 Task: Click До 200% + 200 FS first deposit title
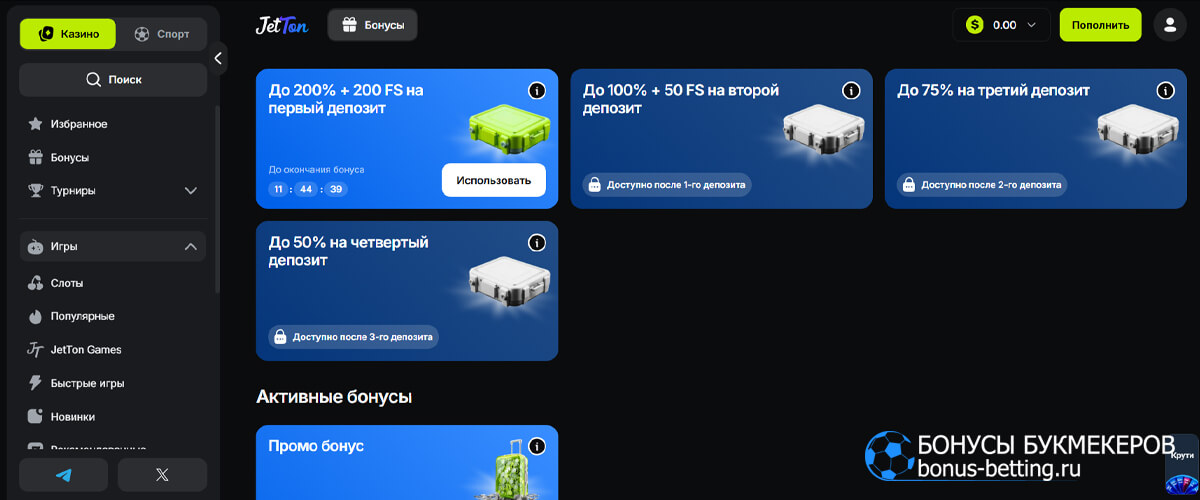(346, 98)
